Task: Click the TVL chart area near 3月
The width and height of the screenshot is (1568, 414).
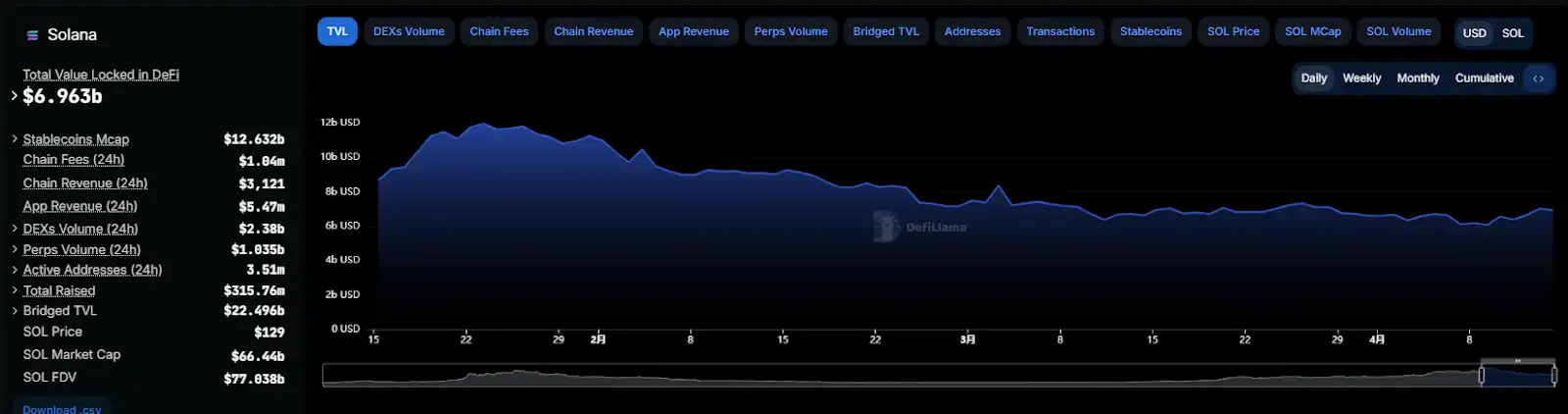Action: [967, 265]
